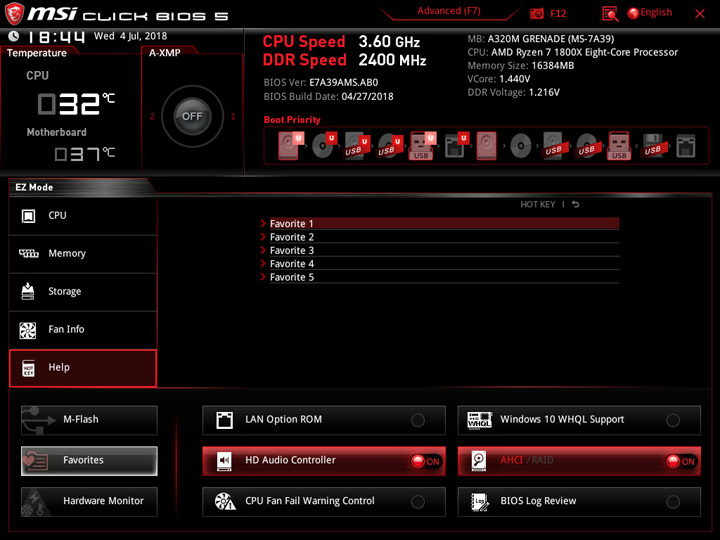The image size is (720, 540).
Task: Select the UEFI network boot device icon
Action: coord(456,146)
